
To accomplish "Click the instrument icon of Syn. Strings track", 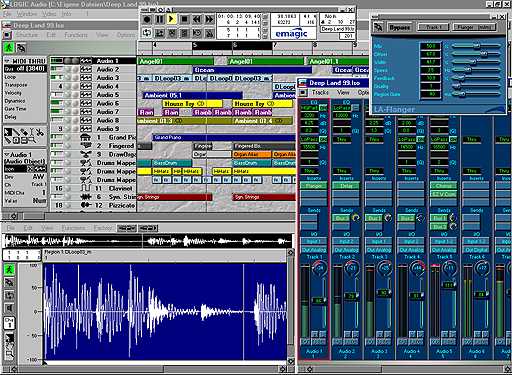I will (x=86, y=197).
